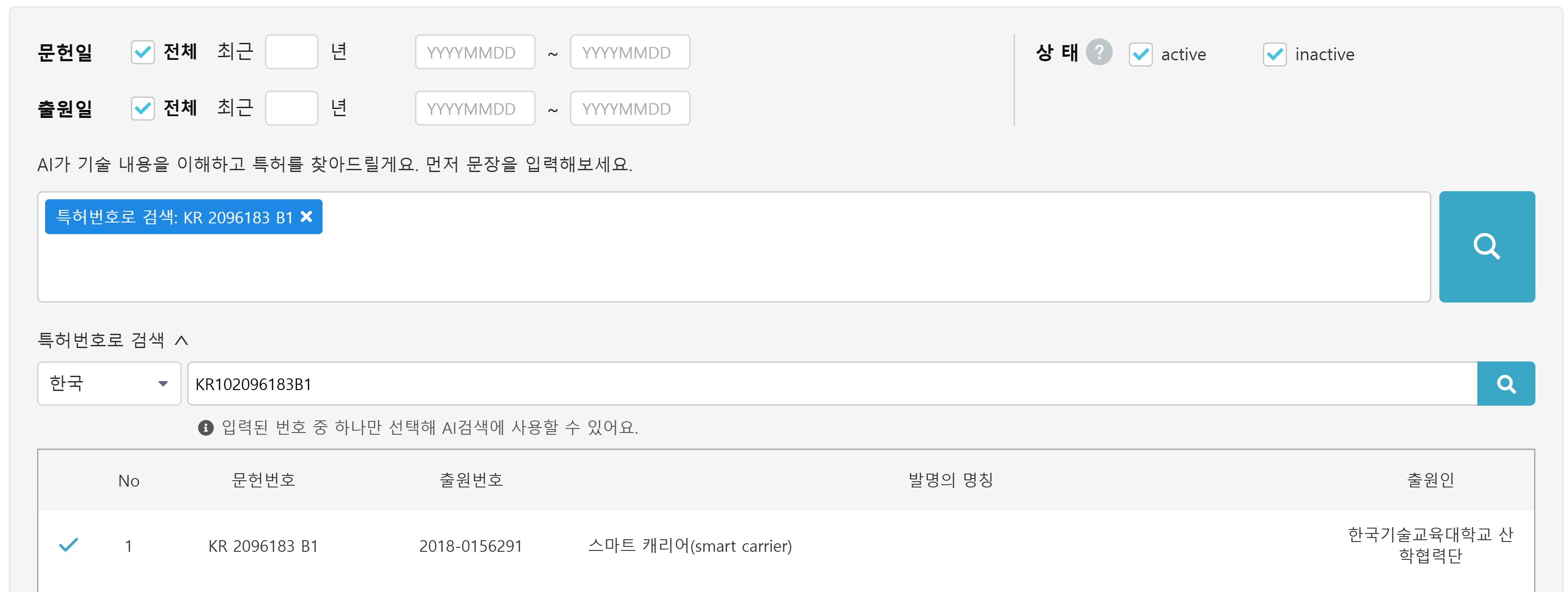Screen dimensions: 1568x592
Task: Select the 문헌번호 column header
Action: [264, 480]
